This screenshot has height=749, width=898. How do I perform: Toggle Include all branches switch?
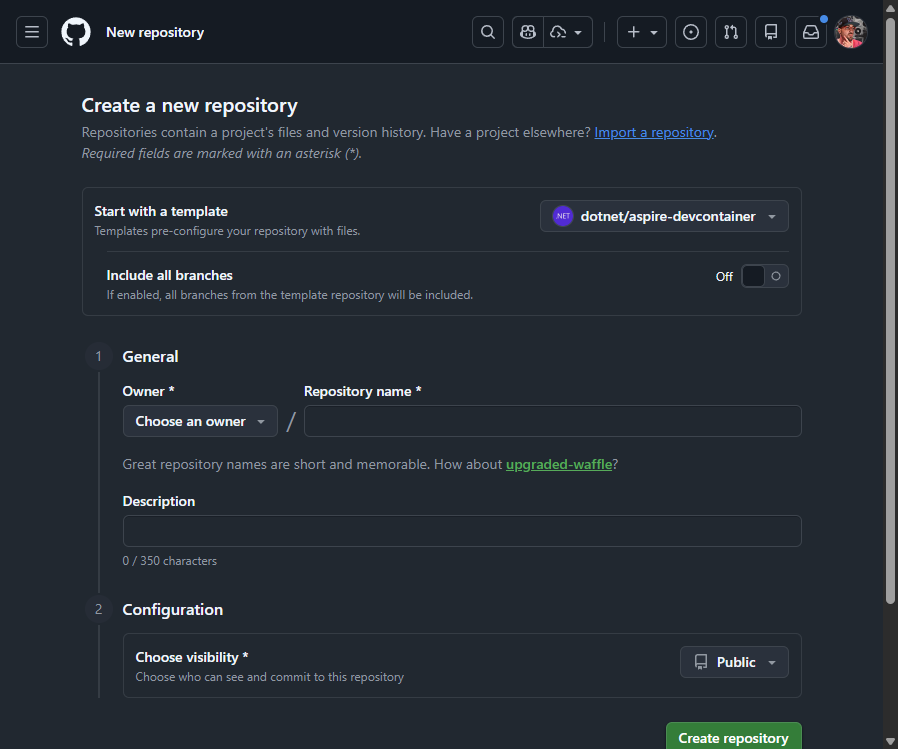click(764, 276)
